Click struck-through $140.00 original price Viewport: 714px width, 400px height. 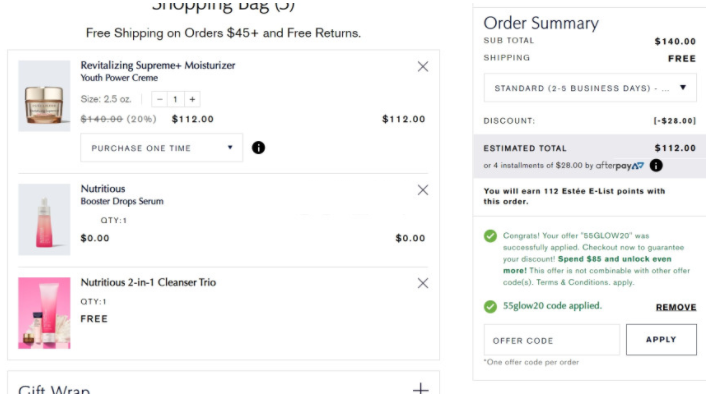pyautogui.click(x=102, y=119)
